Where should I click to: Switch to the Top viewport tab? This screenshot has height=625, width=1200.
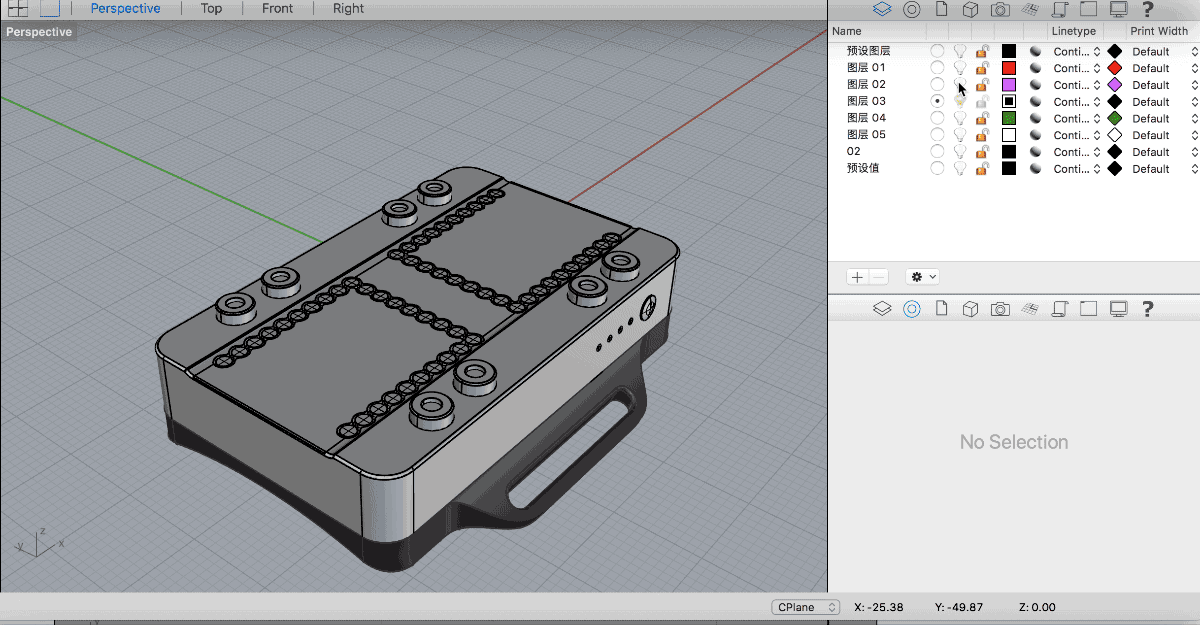(x=211, y=9)
